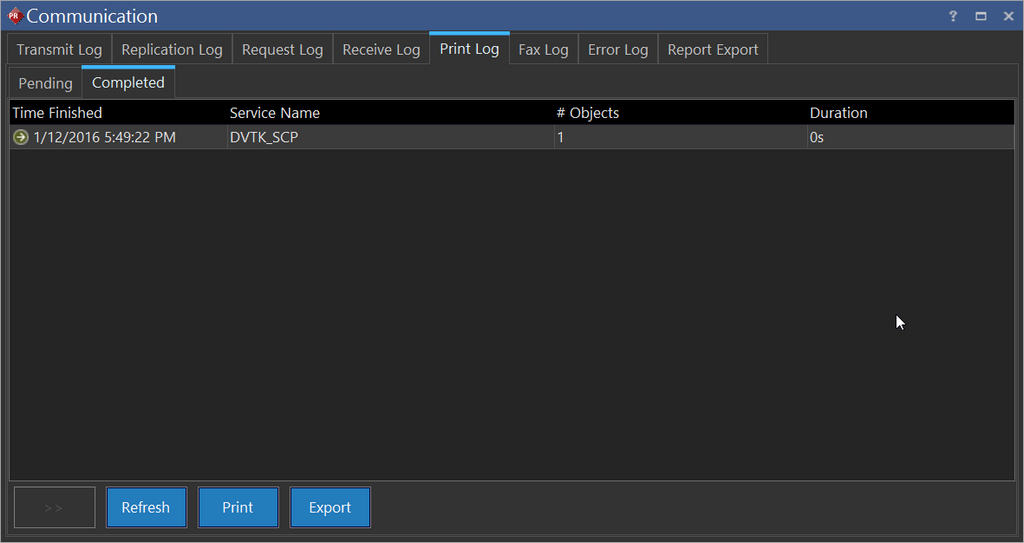Go to the Request Log tab
This screenshot has width=1024, height=543.
pos(282,49)
